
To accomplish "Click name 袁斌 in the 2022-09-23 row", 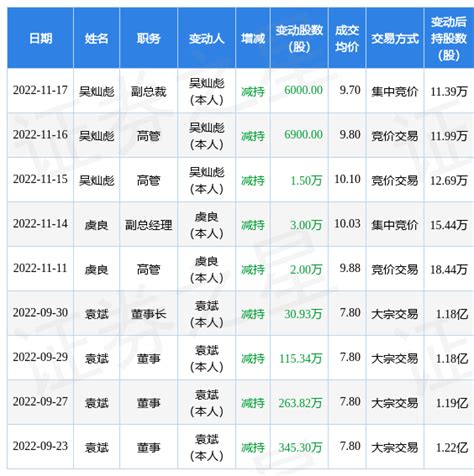I will (96, 447).
